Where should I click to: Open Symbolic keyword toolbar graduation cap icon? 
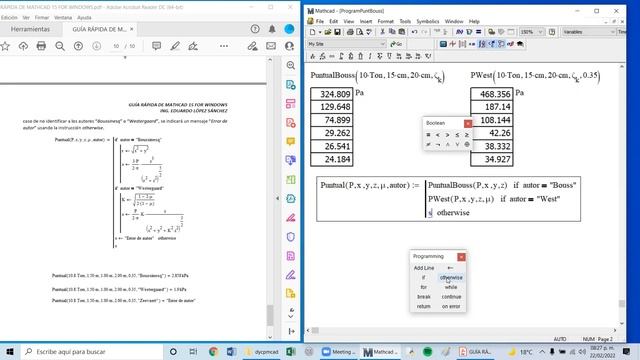click(x=520, y=44)
